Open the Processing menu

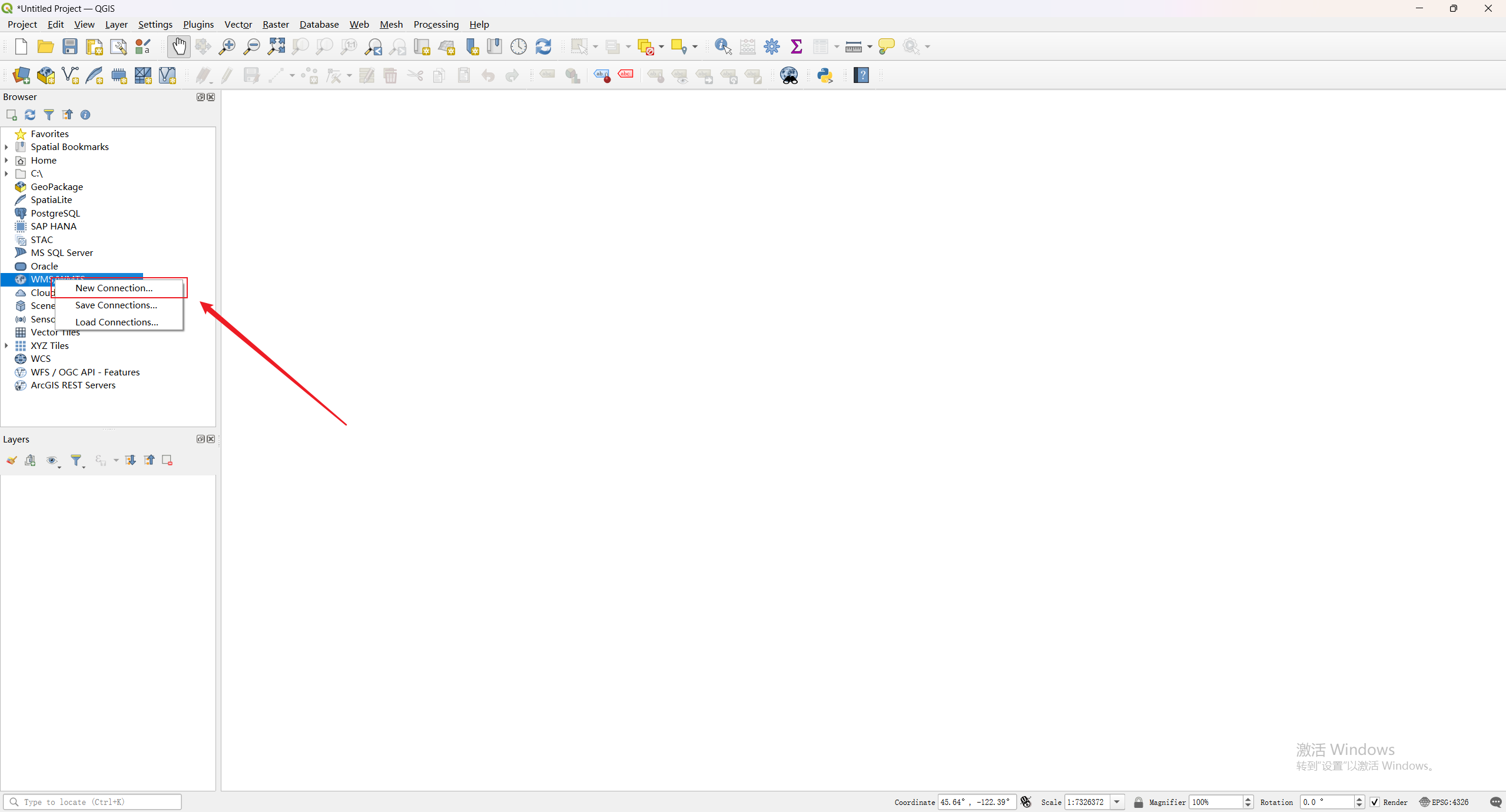click(x=436, y=24)
